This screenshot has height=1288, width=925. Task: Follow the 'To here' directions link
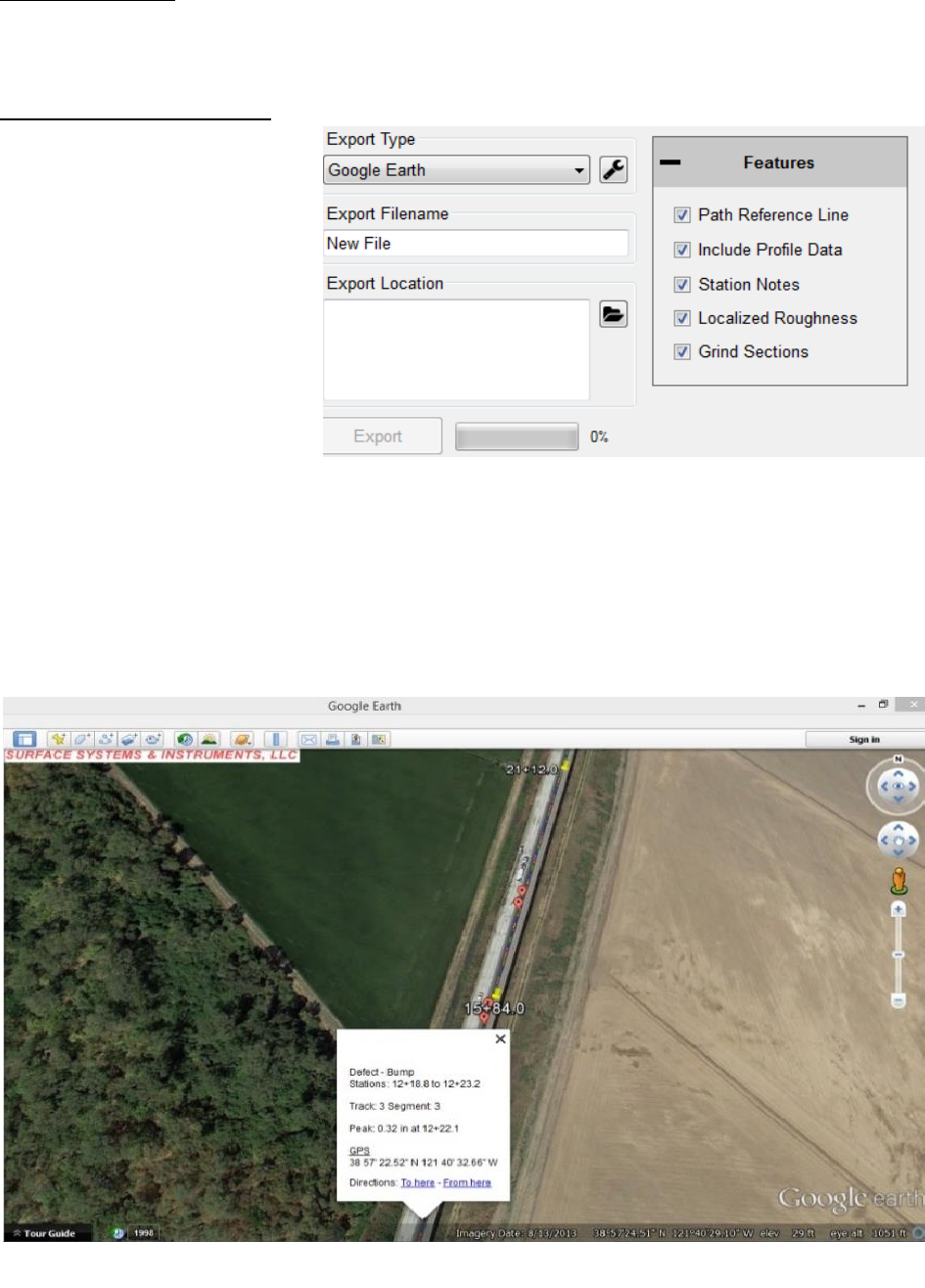tap(418, 1182)
